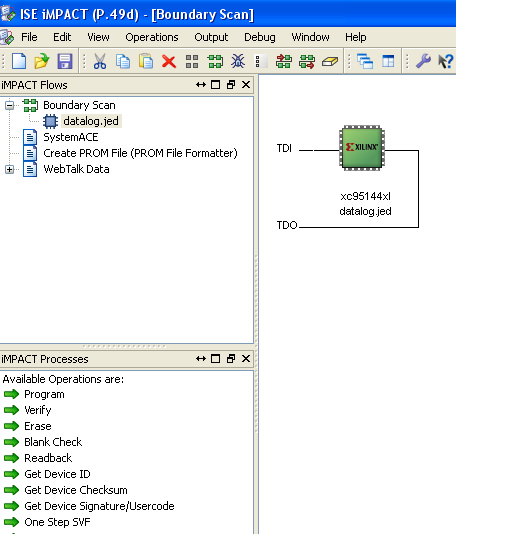Viewport: 512px width, 534px height.
Task: Expand the WebTalk Data tree node
Action: pos(10,169)
